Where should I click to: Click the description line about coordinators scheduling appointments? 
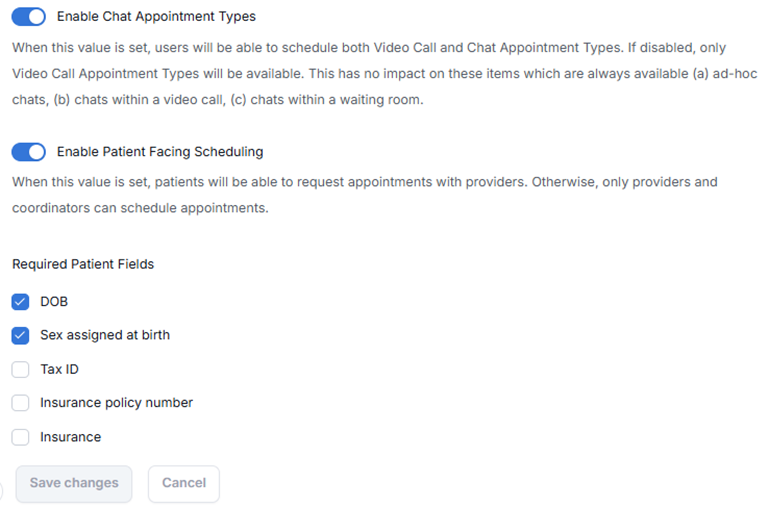[x=140, y=209]
